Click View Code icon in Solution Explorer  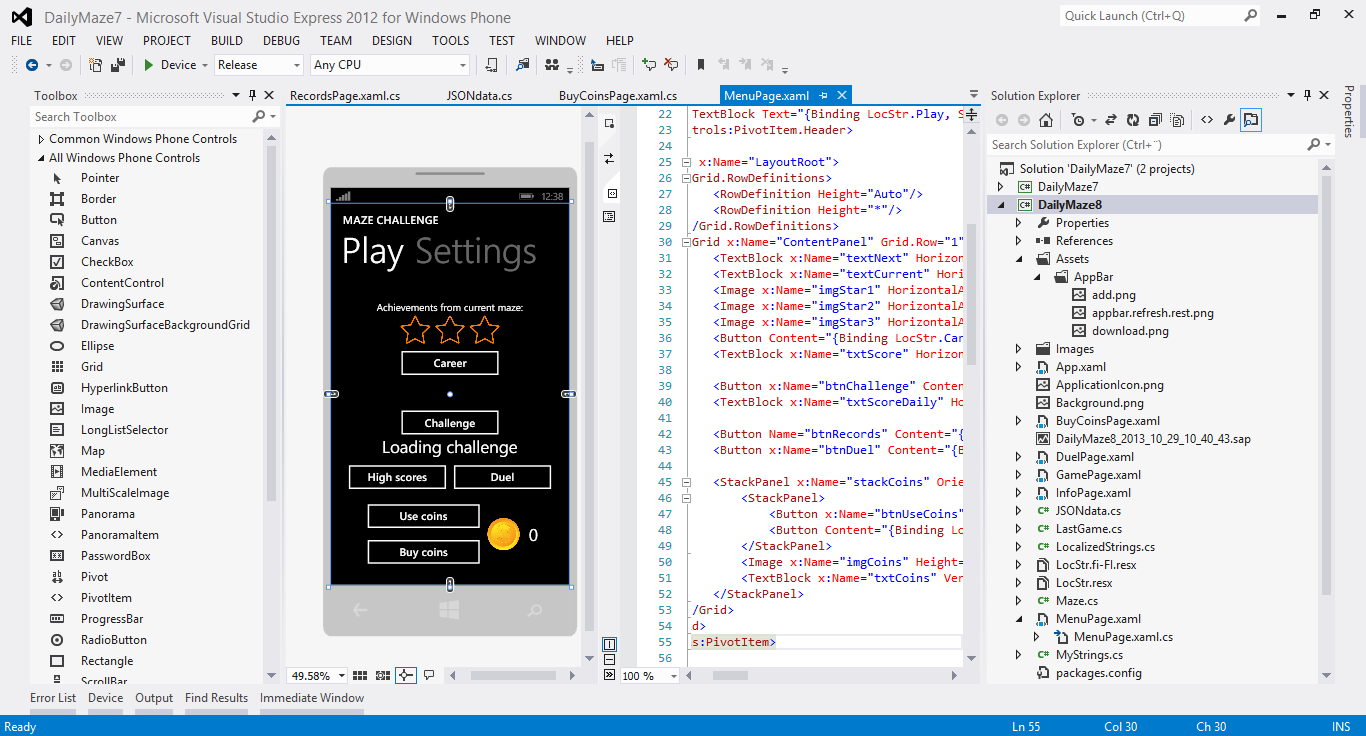(x=1207, y=120)
